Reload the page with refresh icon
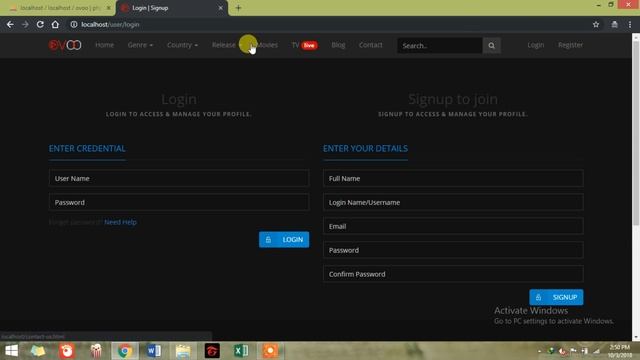640x360 pixels. [x=40, y=24]
